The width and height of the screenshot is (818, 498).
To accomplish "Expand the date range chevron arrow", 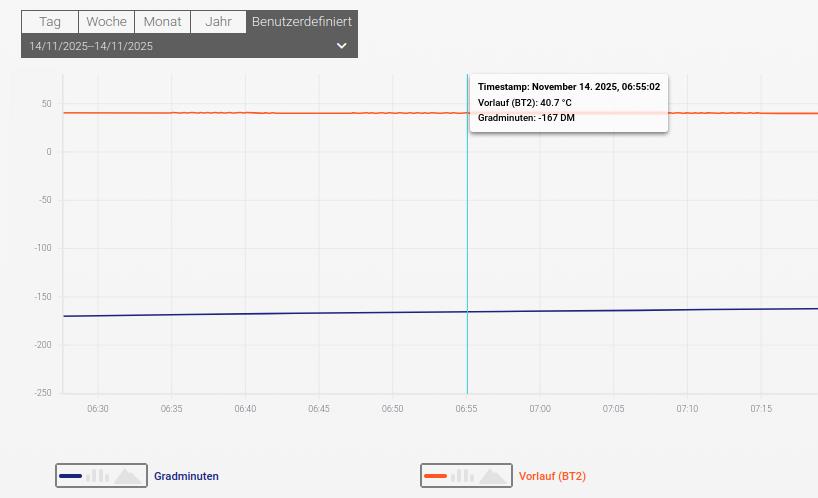I will coord(341,46).
